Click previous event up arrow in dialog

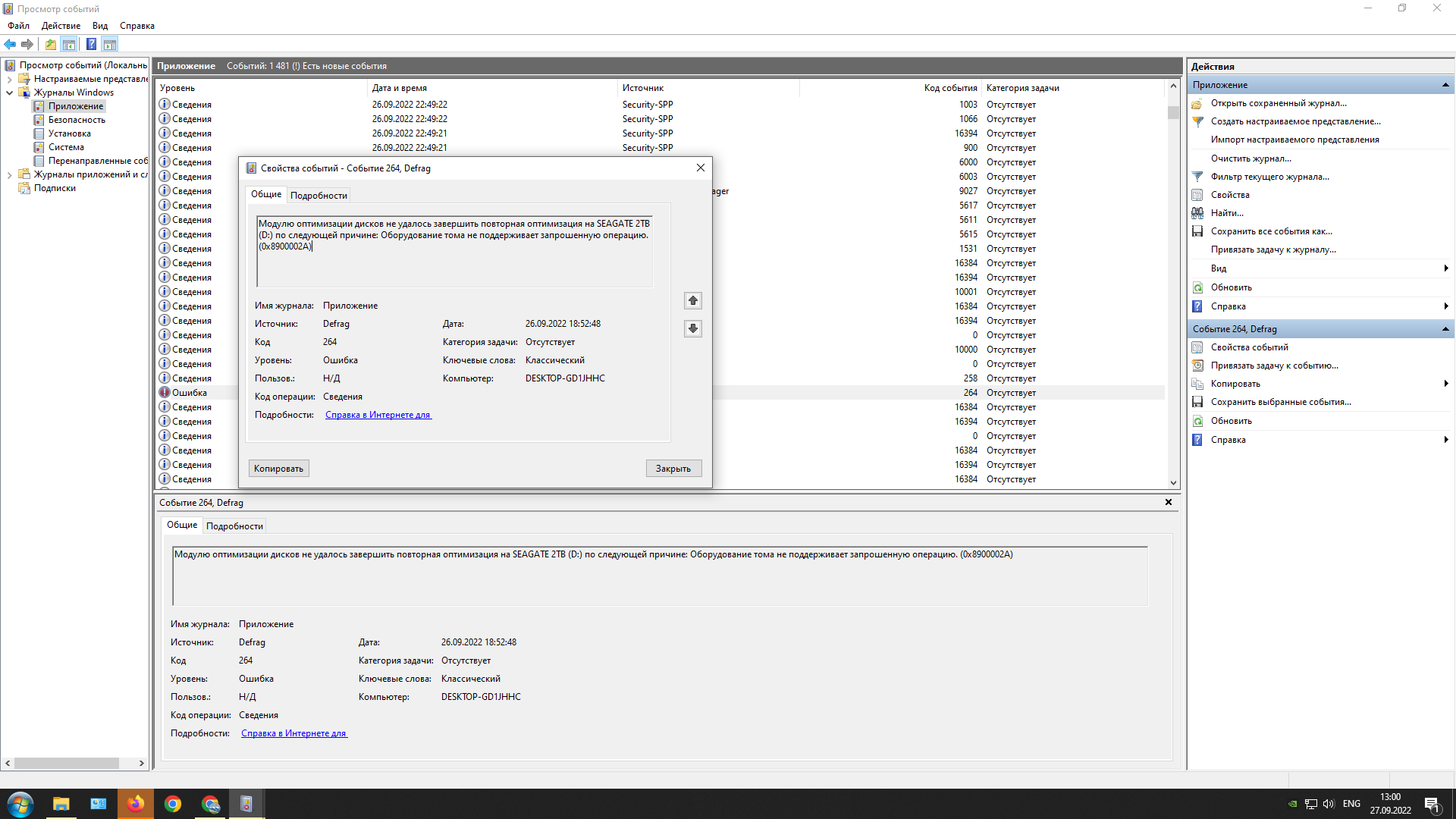coord(692,301)
